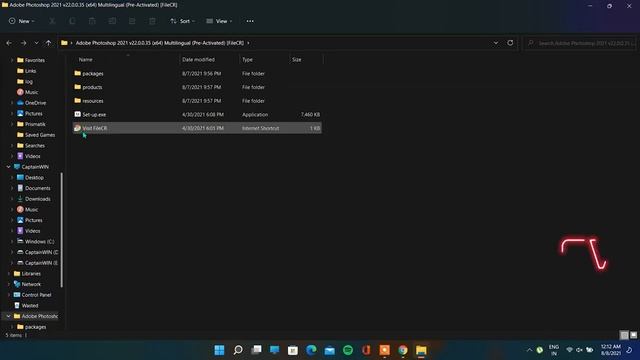Go forward with the Forward arrow

tap(23, 43)
